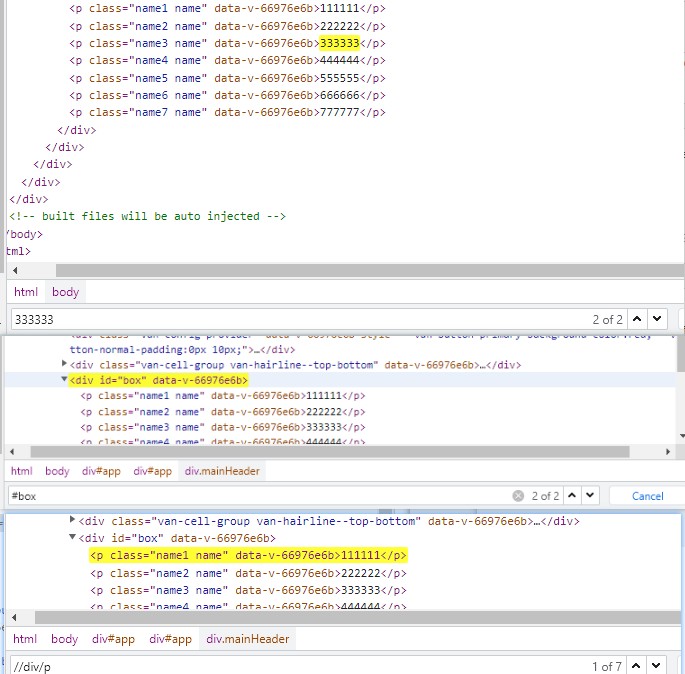
Task: Click the middle panel horizontal scrollbar
Action: pos(330,452)
